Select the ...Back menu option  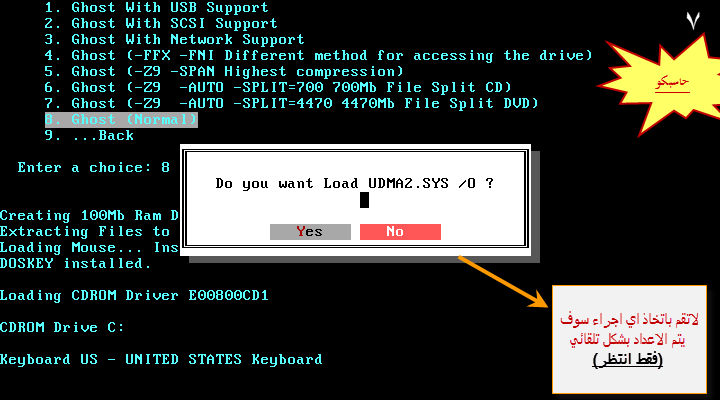pyautogui.click(x=89, y=136)
